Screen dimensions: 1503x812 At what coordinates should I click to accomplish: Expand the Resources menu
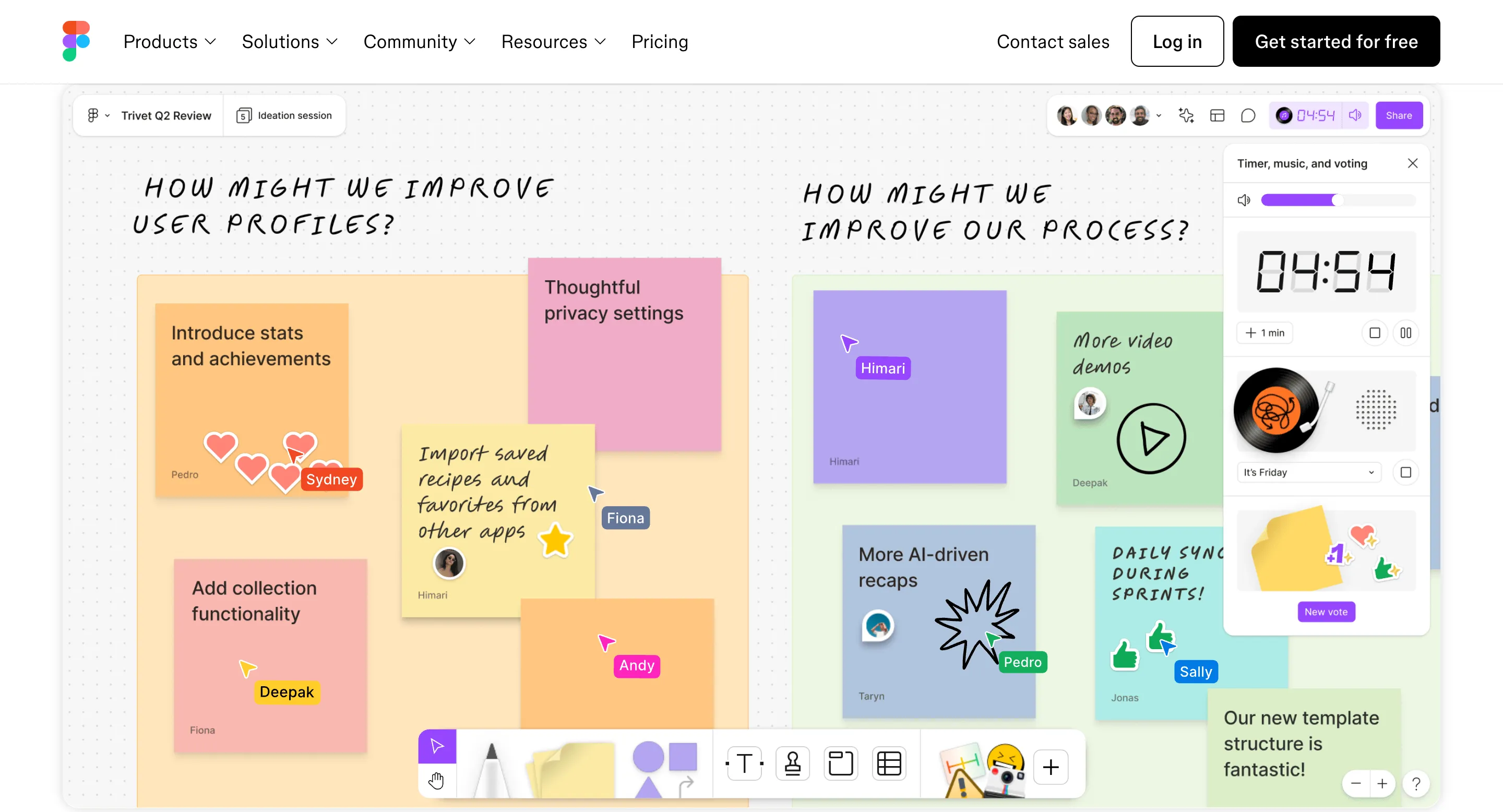click(x=554, y=41)
